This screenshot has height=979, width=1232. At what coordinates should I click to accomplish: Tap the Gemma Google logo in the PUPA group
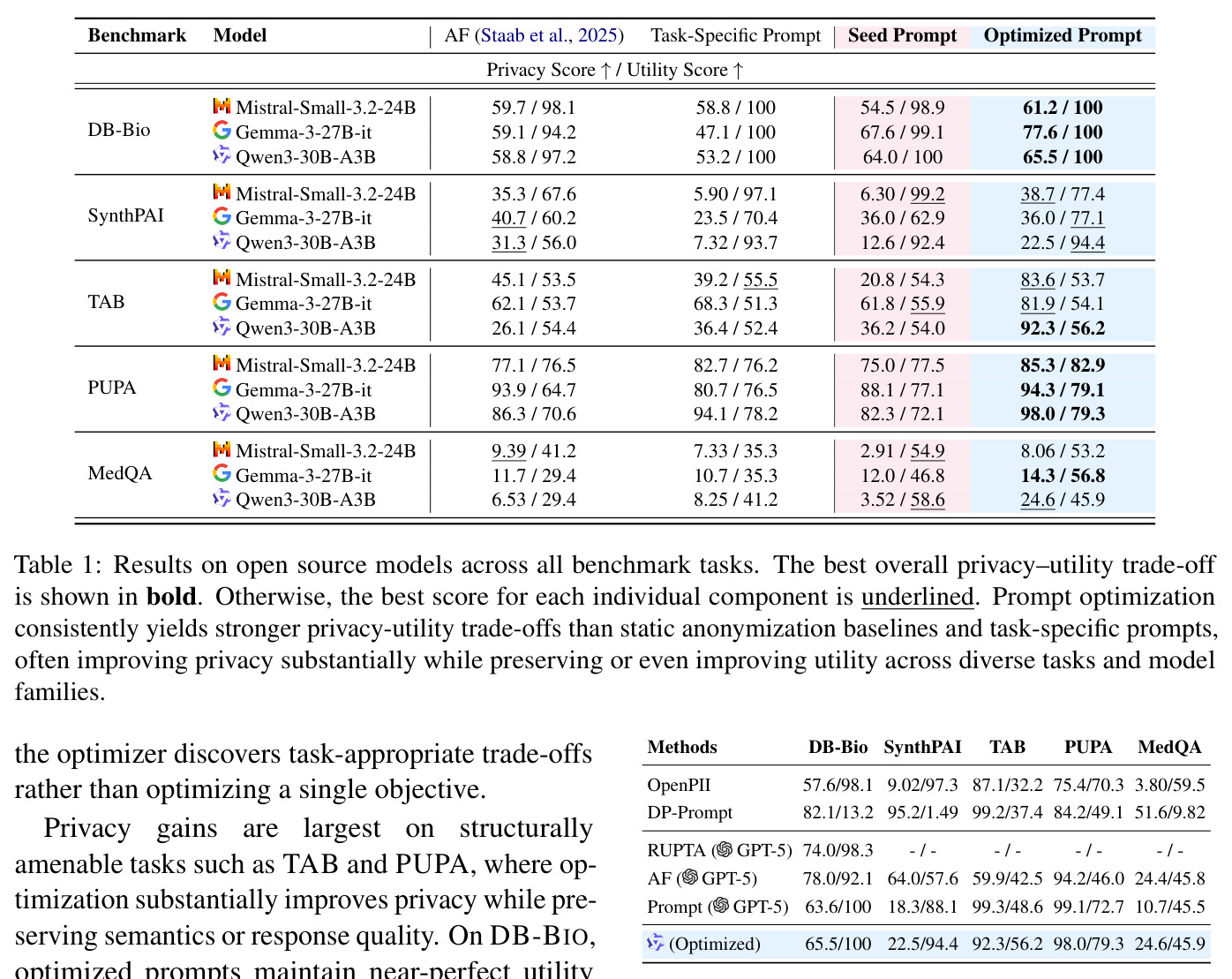(222, 388)
